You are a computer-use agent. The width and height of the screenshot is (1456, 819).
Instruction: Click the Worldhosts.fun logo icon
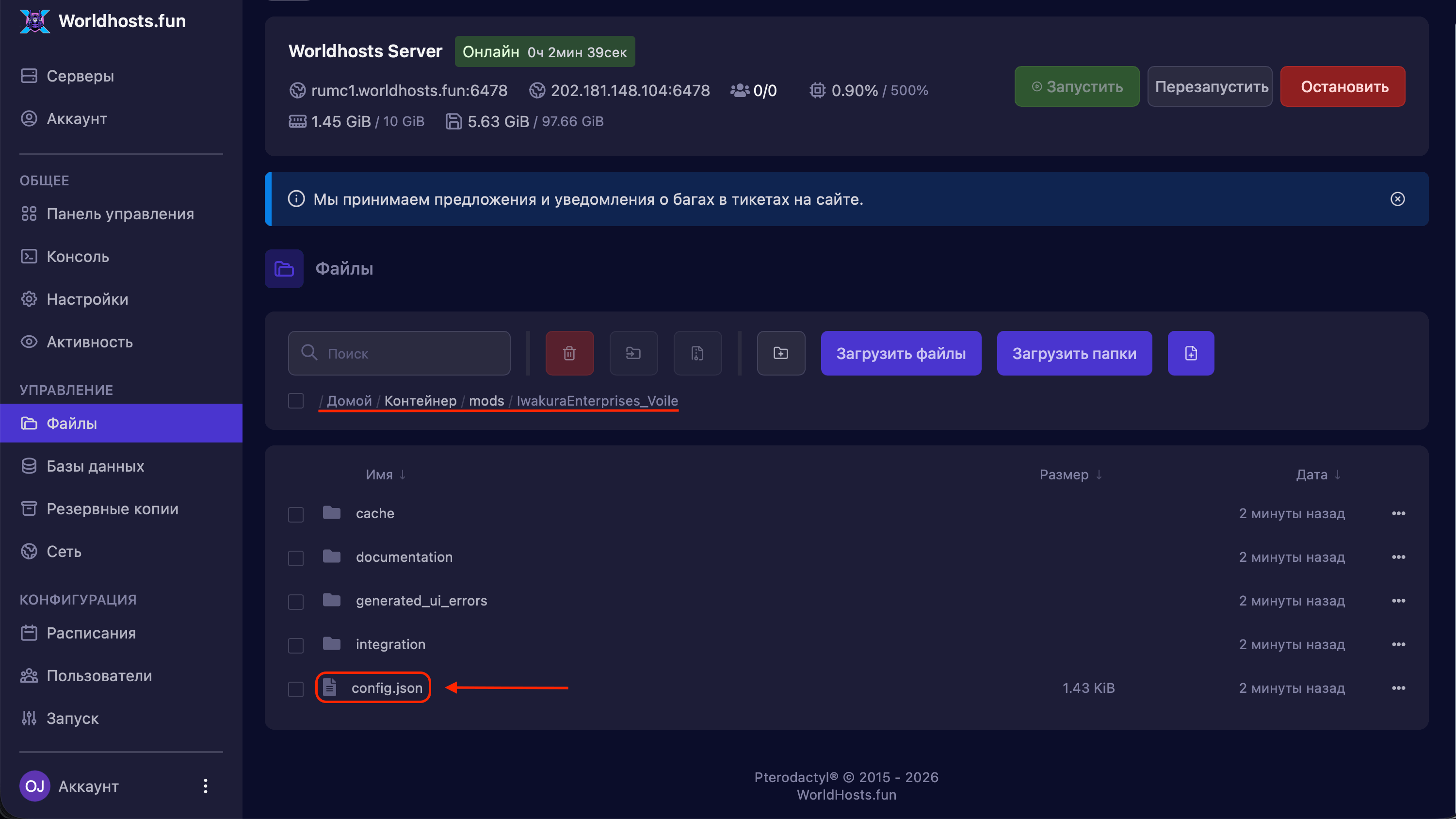35,21
